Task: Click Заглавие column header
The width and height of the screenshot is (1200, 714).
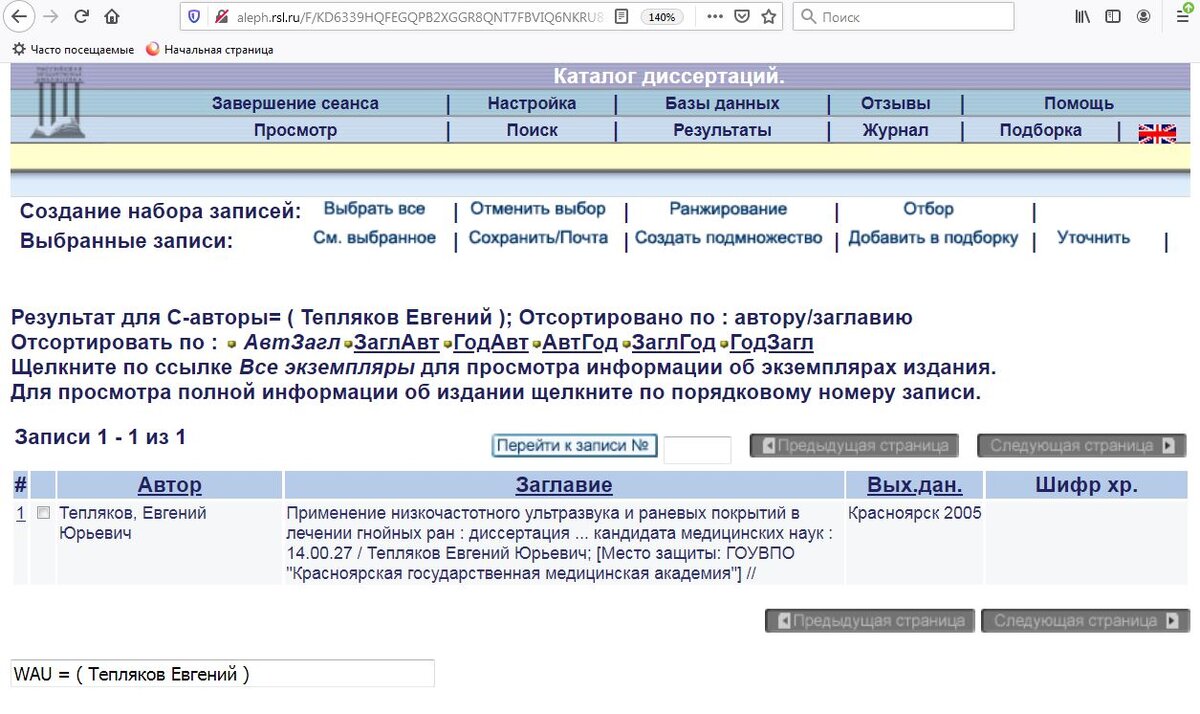Action: pyautogui.click(x=564, y=485)
